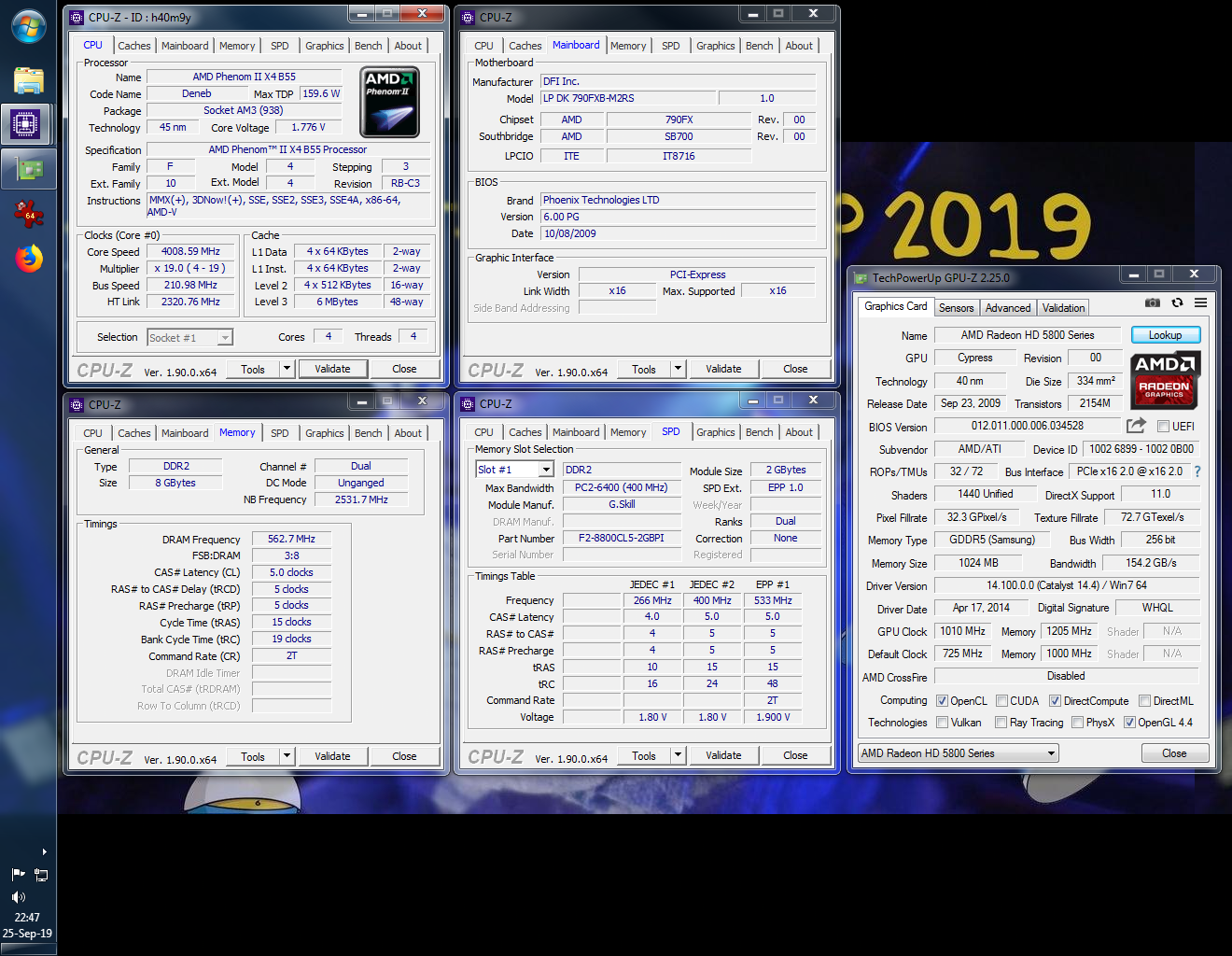Click the BIOS Version 012.011.000.006.034528 field
This screenshot has height=956, width=1232.
click(1028, 426)
